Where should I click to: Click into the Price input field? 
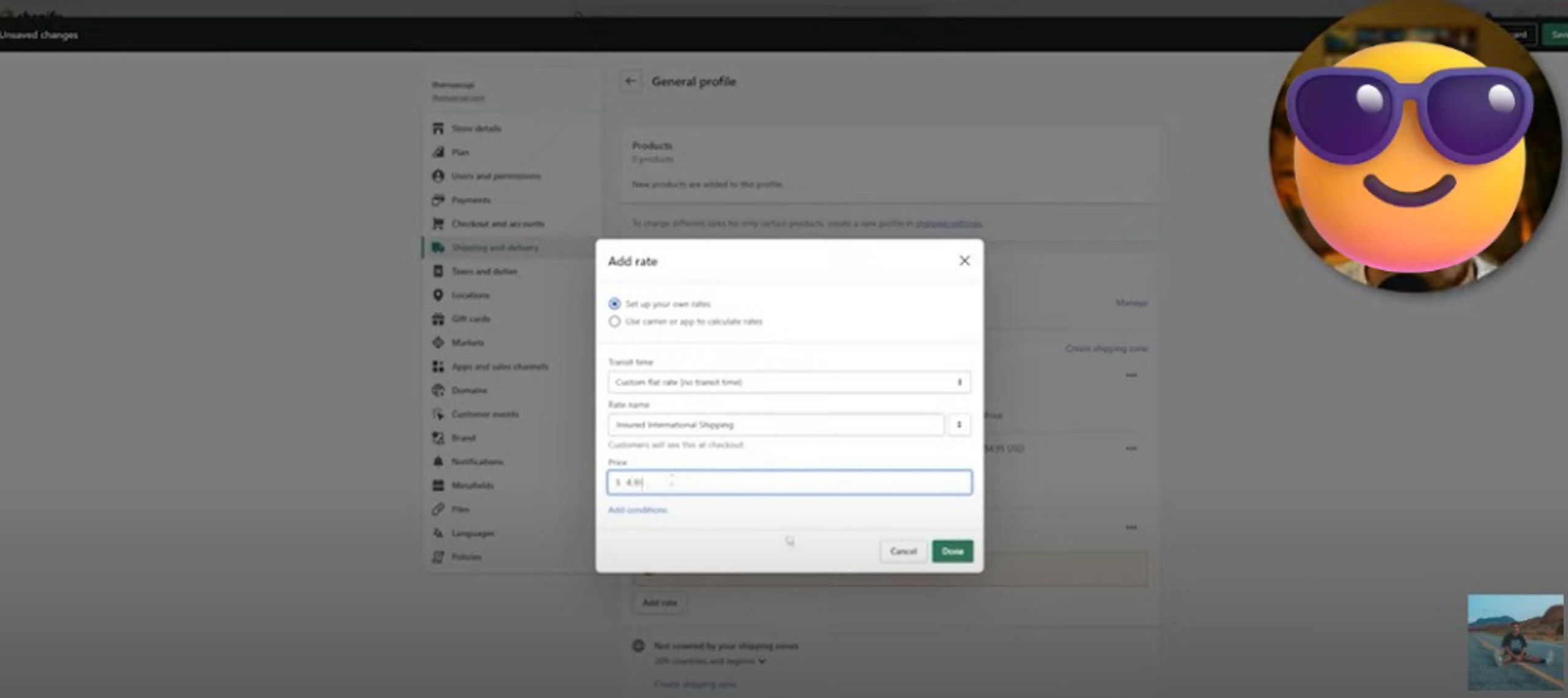coord(789,482)
